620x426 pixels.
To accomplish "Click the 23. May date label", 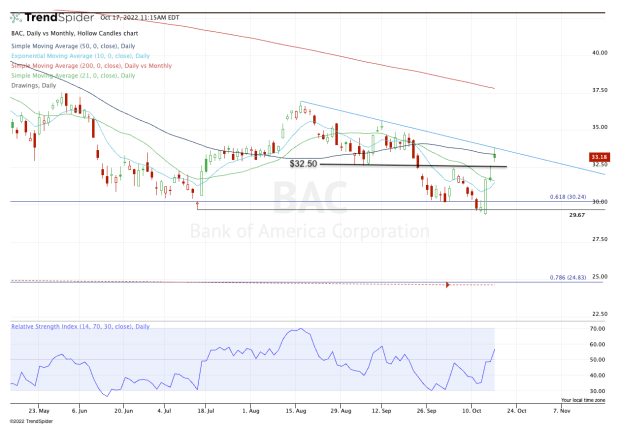I will pos(39,411).
